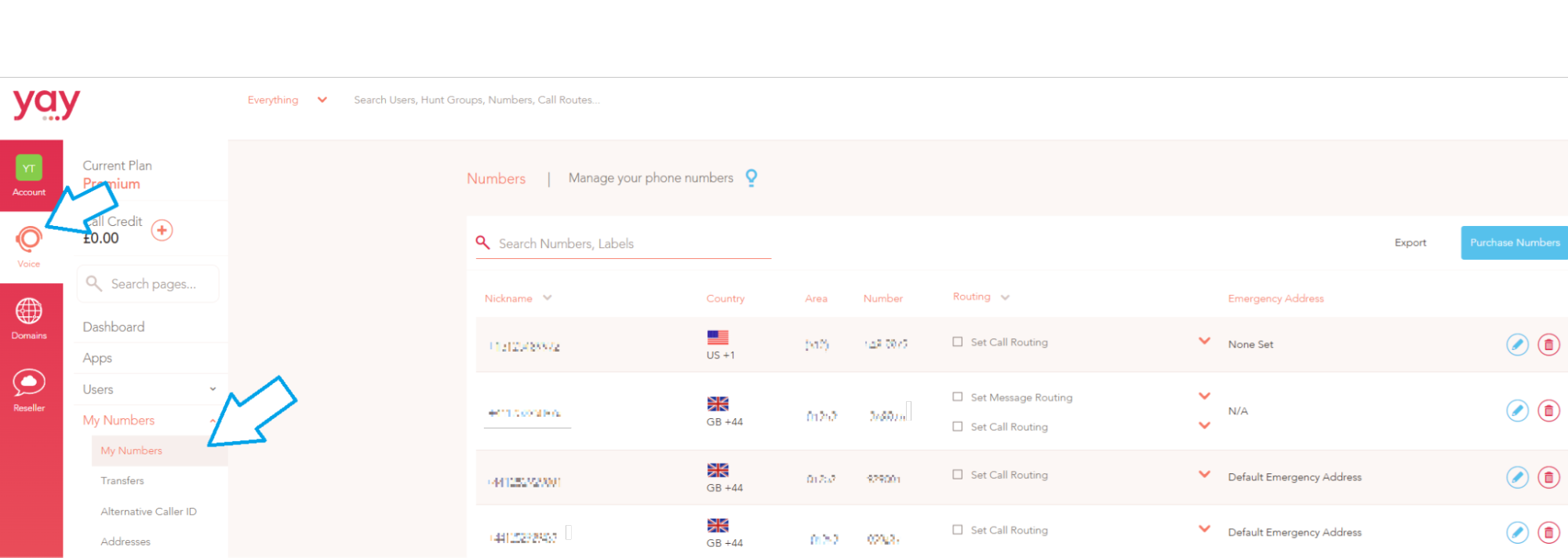Click the Export link

coord(1410,243)
